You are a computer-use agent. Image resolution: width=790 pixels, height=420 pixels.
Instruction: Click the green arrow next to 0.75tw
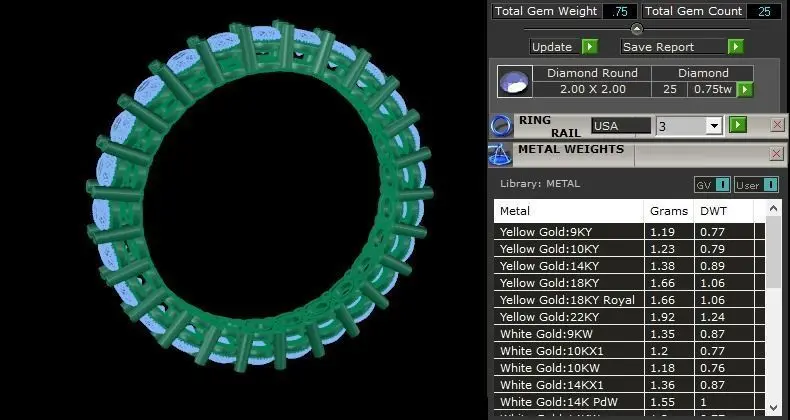click(745, 90)
